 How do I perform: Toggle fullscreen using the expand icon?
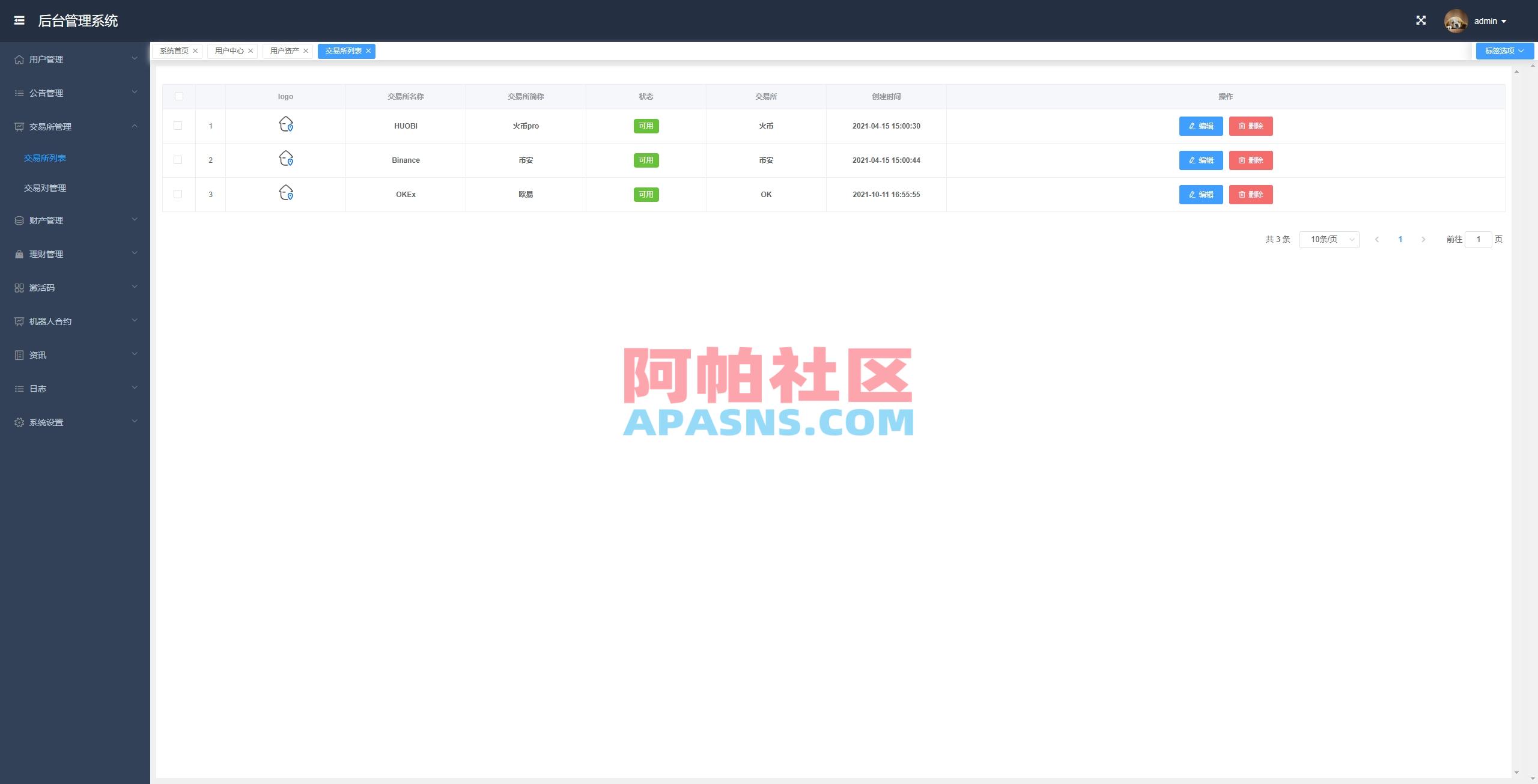(1421, 20)
